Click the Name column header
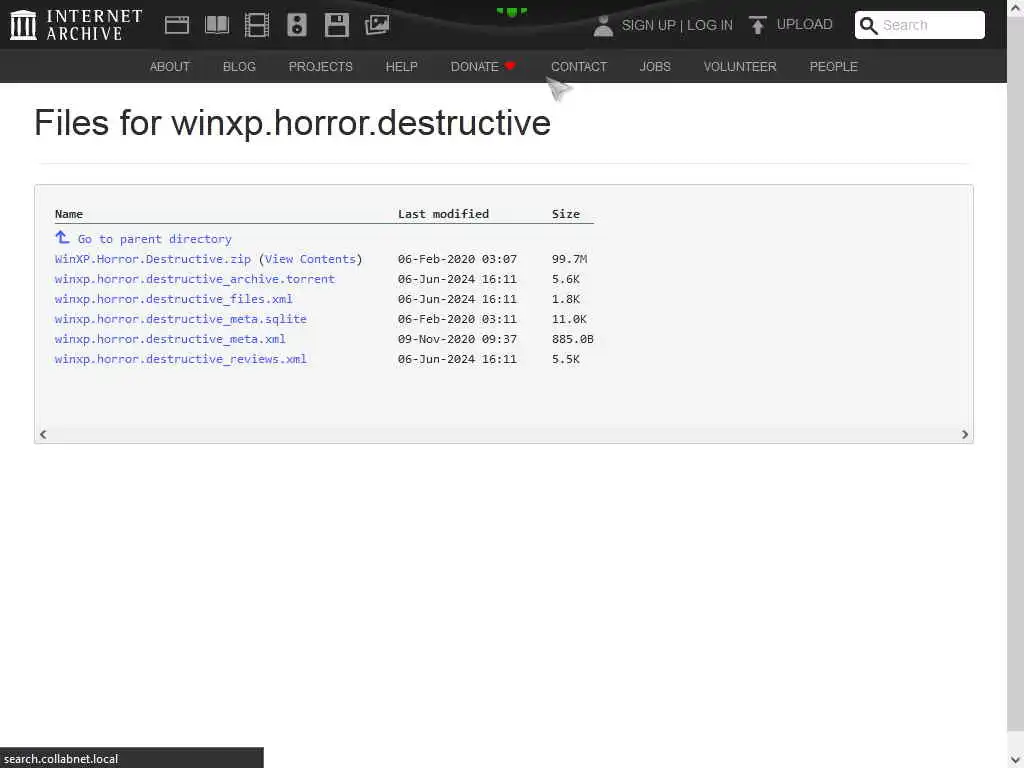 point(69,214)
